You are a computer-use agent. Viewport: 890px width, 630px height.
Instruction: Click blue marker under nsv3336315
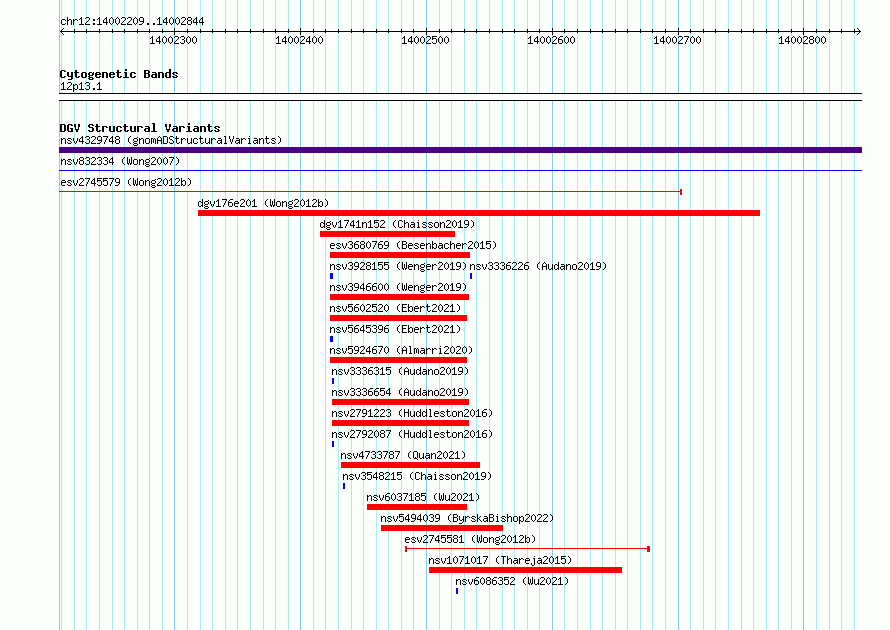(333, 381)
